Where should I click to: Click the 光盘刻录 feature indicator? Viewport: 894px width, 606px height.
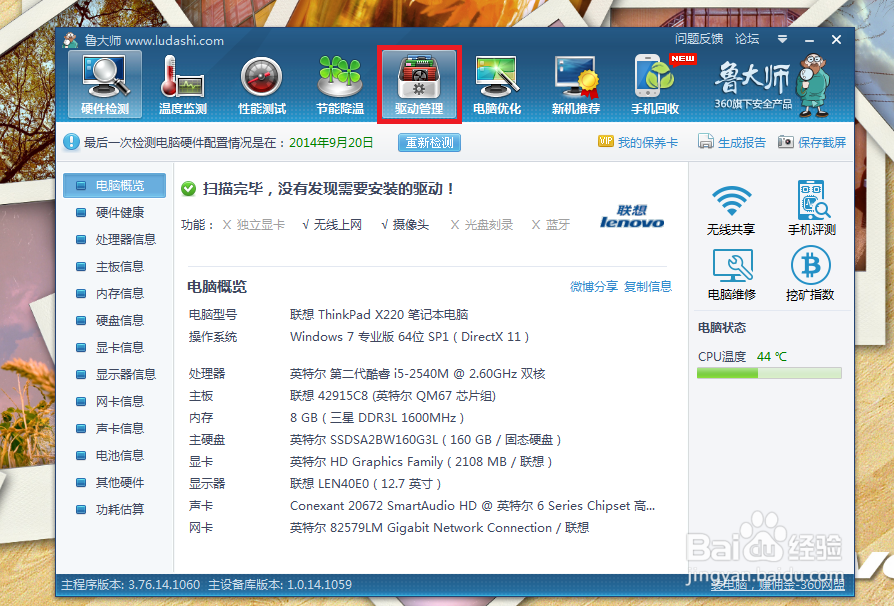482,225
